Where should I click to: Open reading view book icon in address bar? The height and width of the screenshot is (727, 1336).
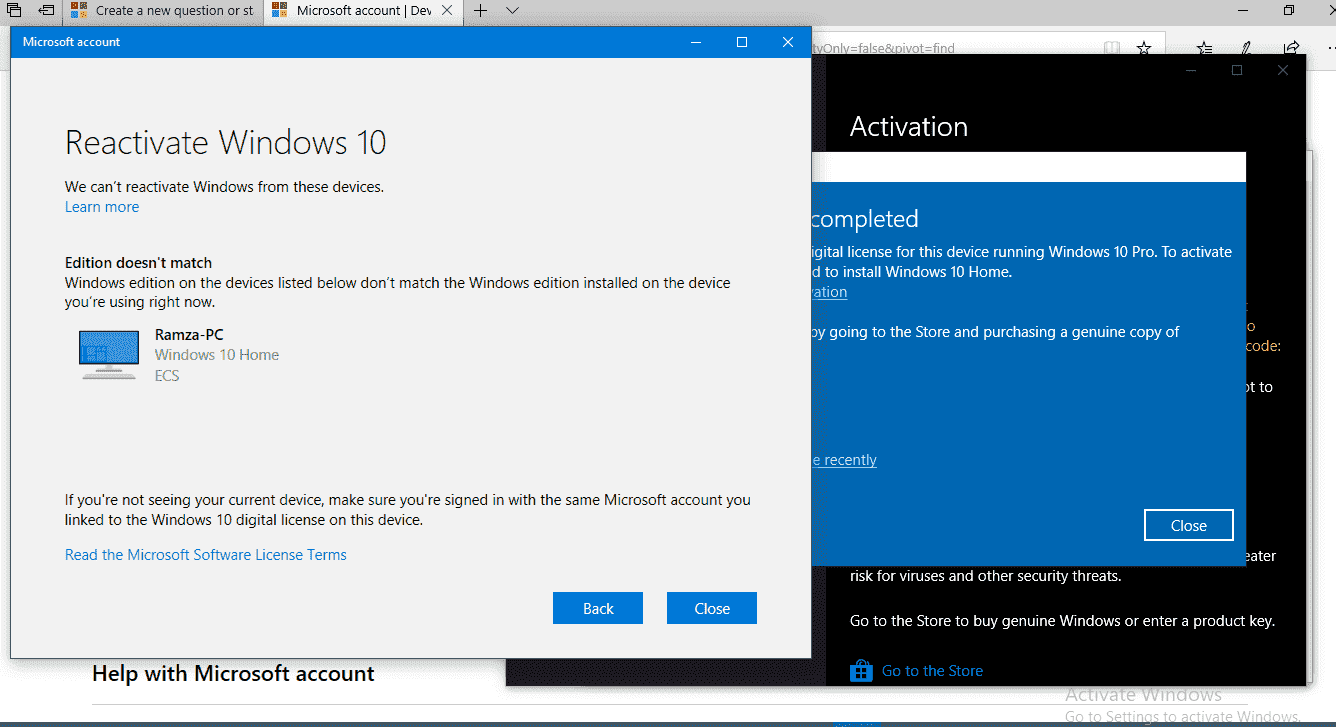tap(1111, 47)
